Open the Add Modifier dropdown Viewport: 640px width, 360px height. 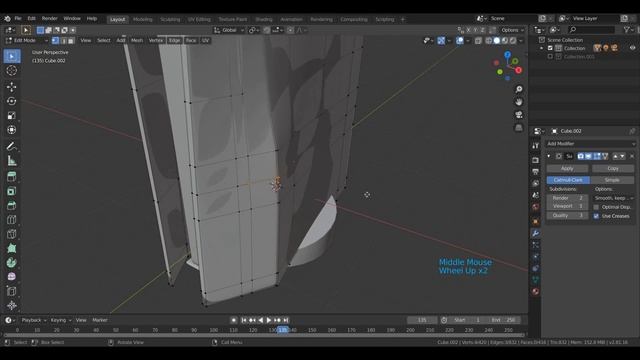(591, 144)
